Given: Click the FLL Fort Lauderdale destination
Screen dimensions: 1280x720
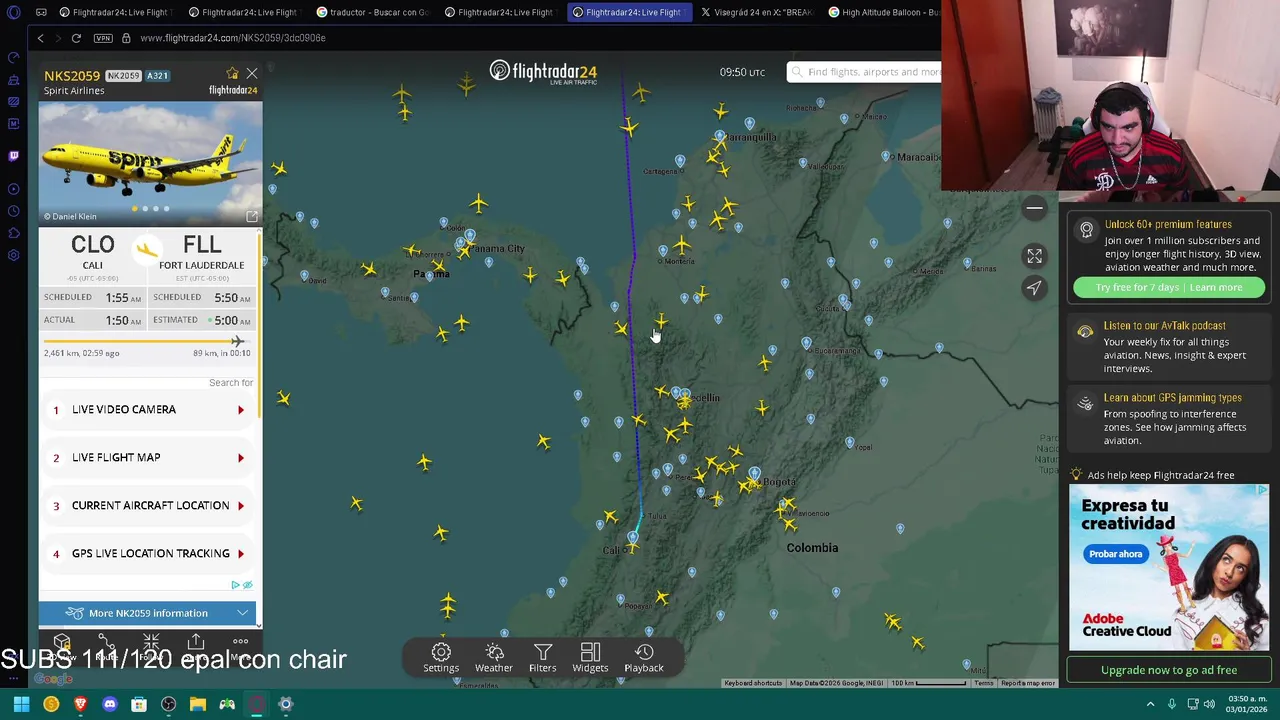Looking at the screenshot, I should [x=201, y=252].
